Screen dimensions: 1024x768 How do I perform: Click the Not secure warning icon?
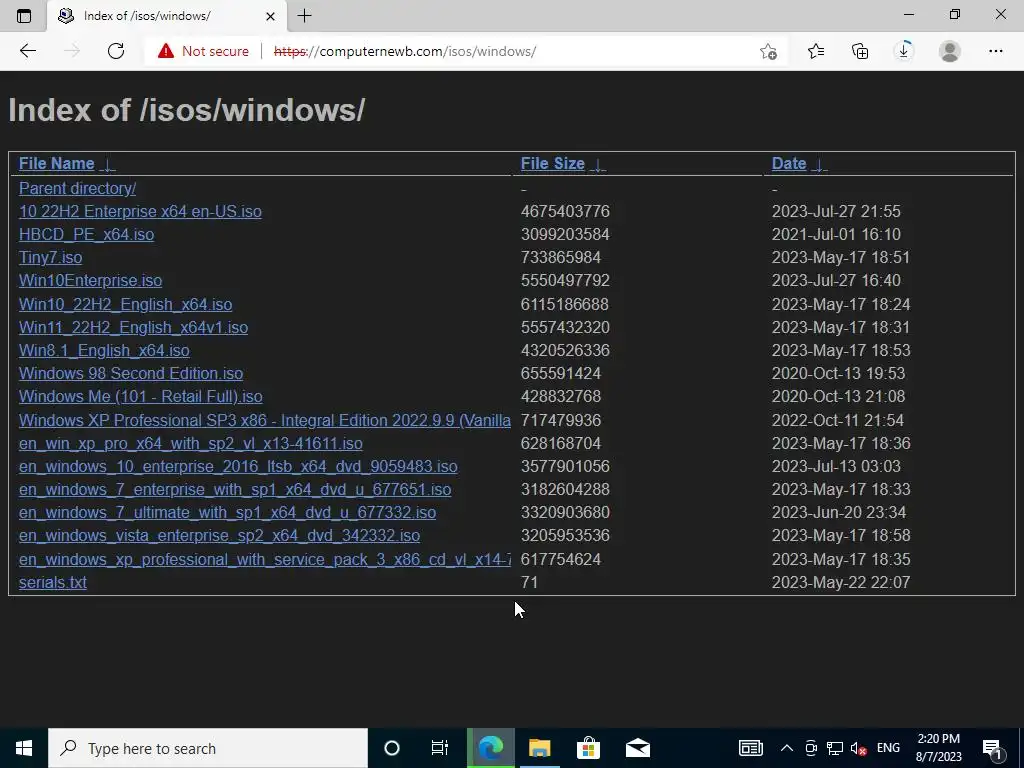(x=166, y=51)
